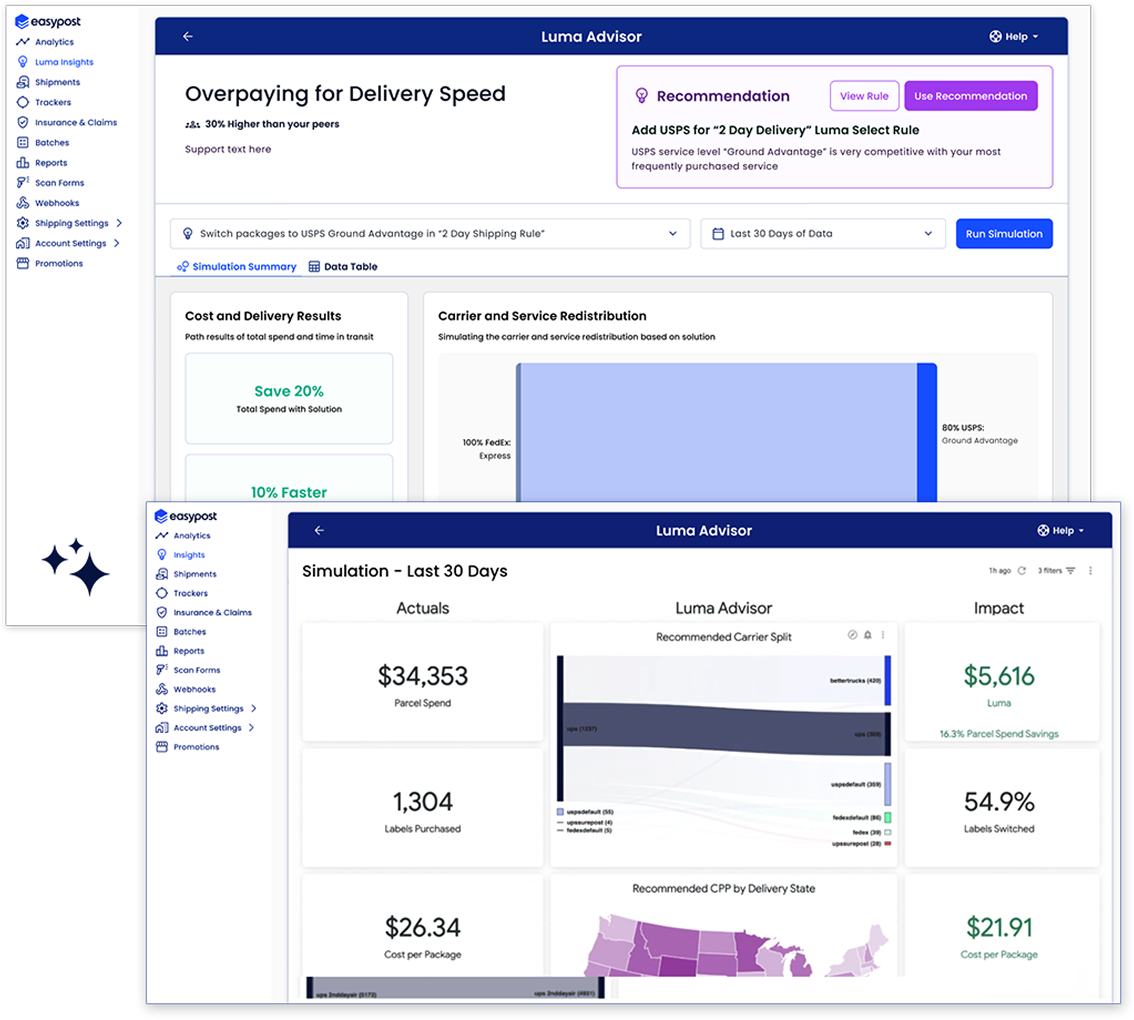The height and width of the screenshot is (1020, 1134).
Task: Open Reports in the back window sidebar
Action: [x=41, y=163]
